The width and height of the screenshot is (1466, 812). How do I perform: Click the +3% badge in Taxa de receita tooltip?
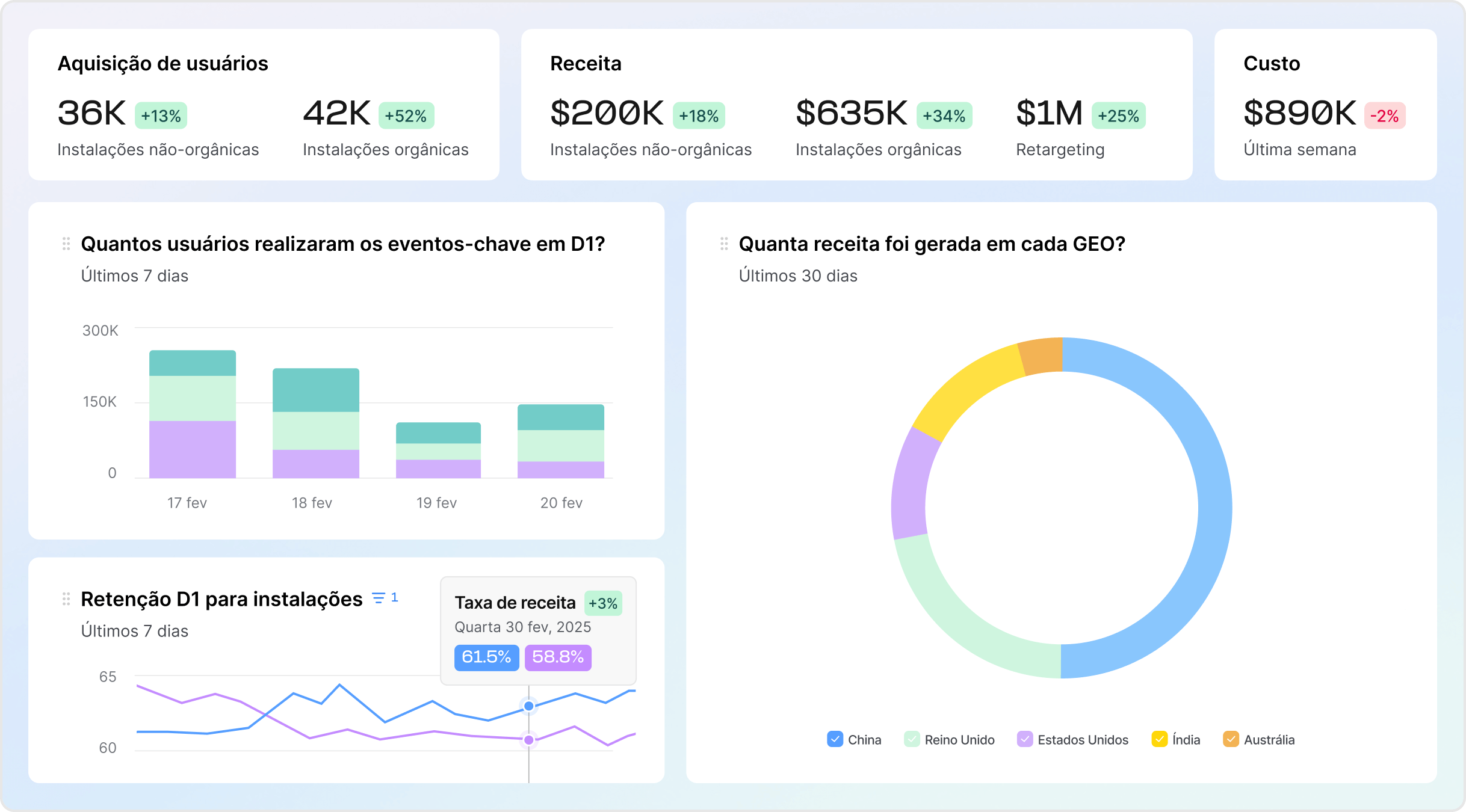coord(603,603)
